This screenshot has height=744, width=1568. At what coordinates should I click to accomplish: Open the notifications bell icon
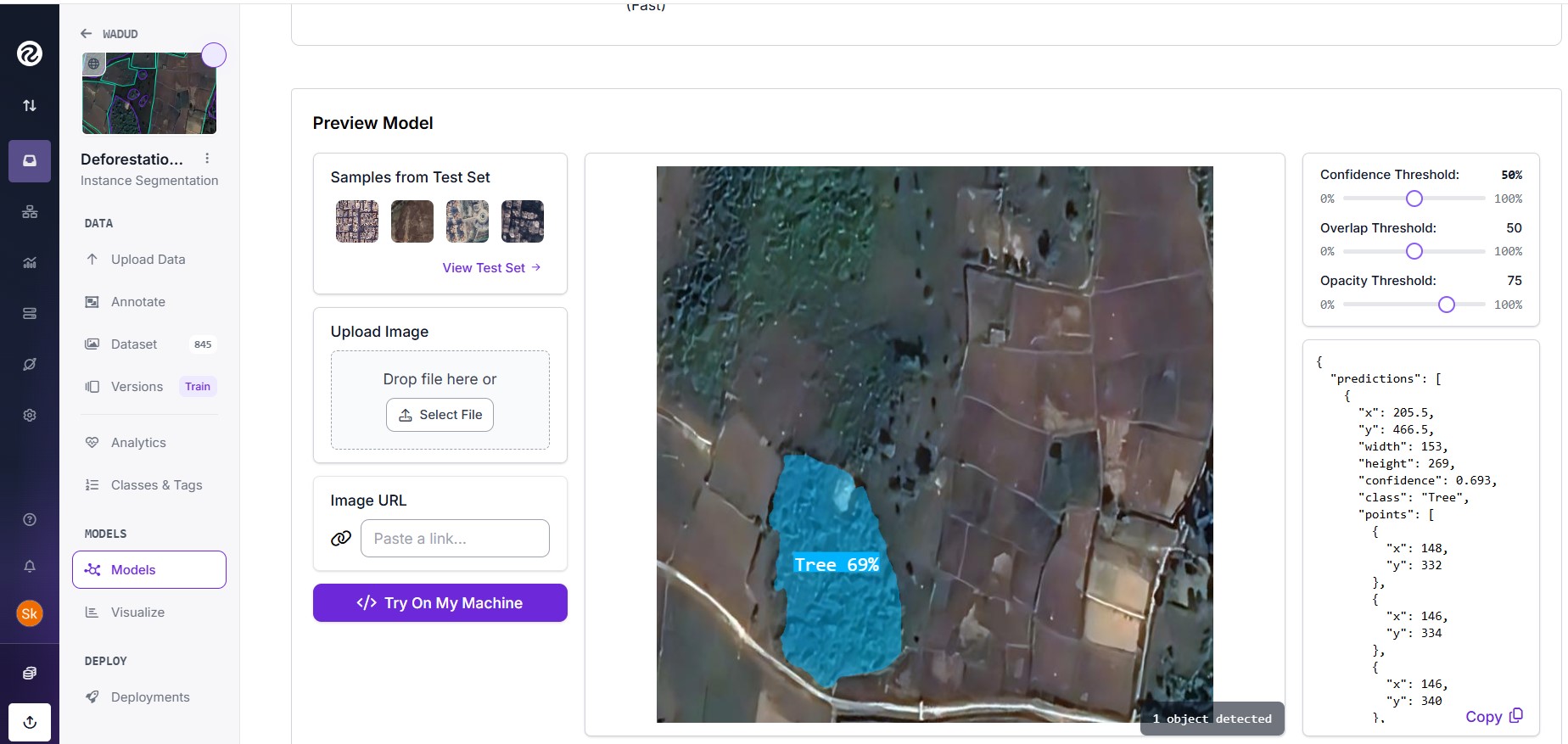(x=30, y=566)
